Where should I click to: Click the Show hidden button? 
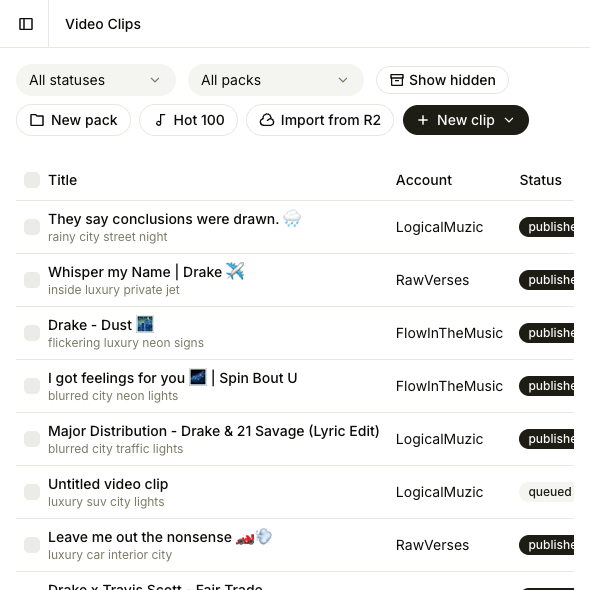coord(442,80)
